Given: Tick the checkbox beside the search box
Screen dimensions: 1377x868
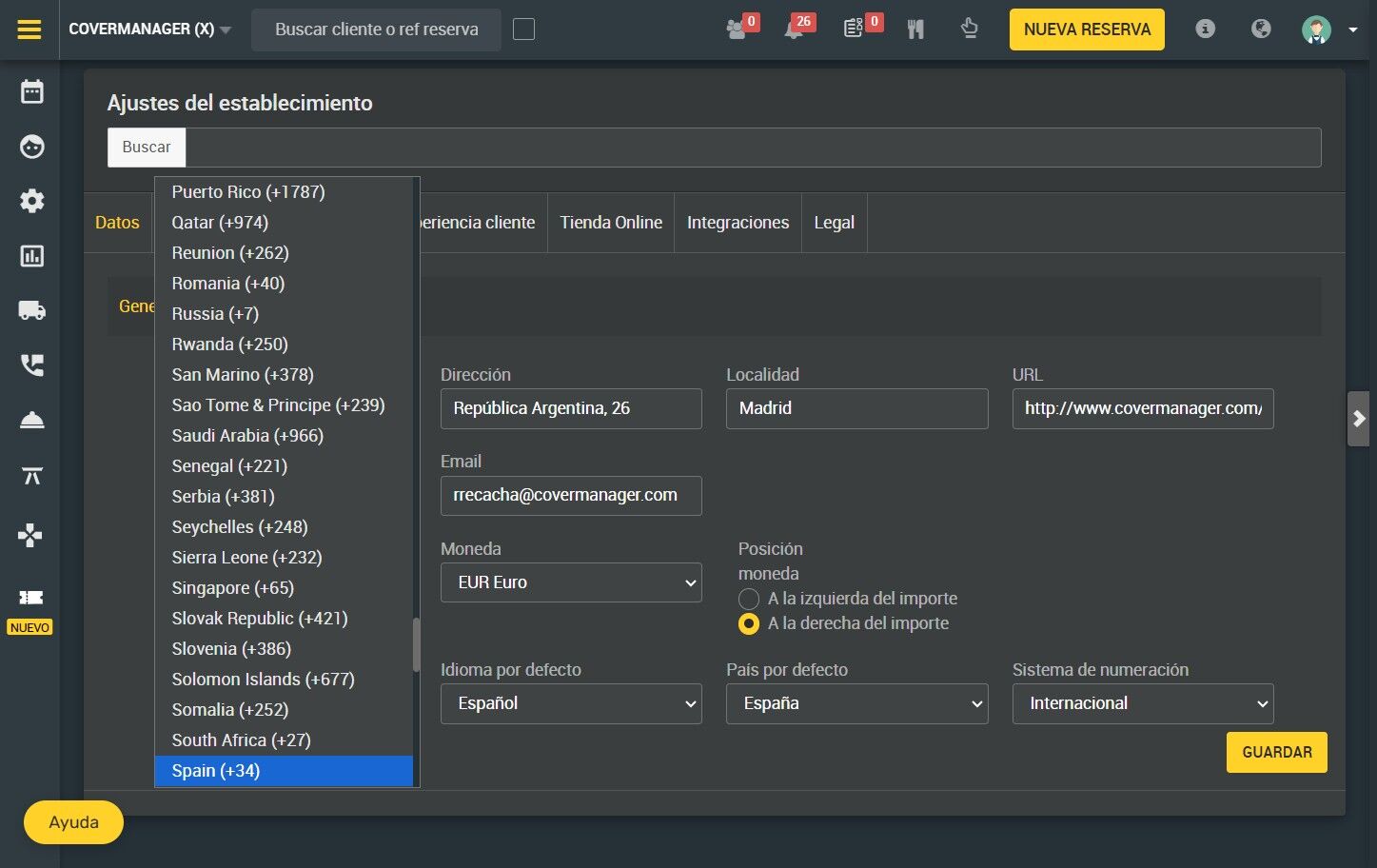Looking at the screenshot, I should pos(523,30).
